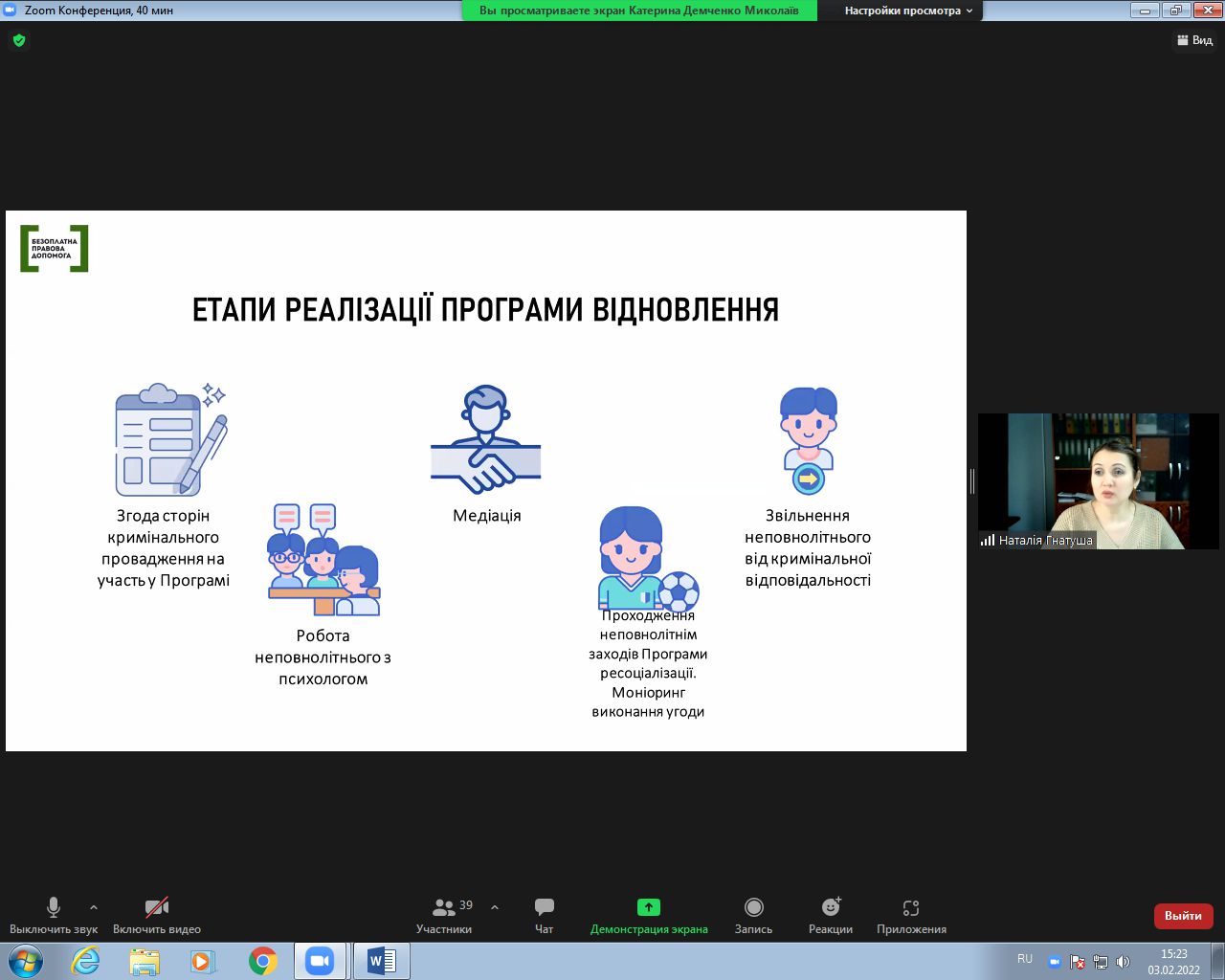Click the green Демонстрация экрана share icon
The image size is (1225, 980).
pyautogui.click(x=648, y=907)
